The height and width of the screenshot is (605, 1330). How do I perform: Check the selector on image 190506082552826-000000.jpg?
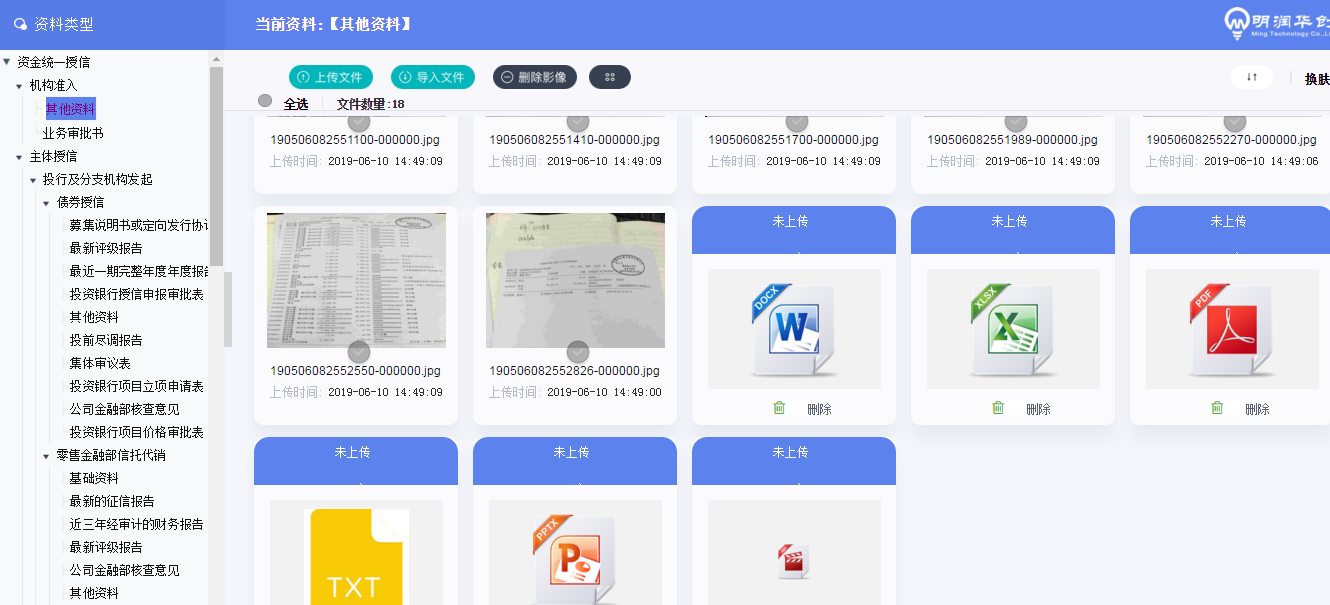[577, 352]
